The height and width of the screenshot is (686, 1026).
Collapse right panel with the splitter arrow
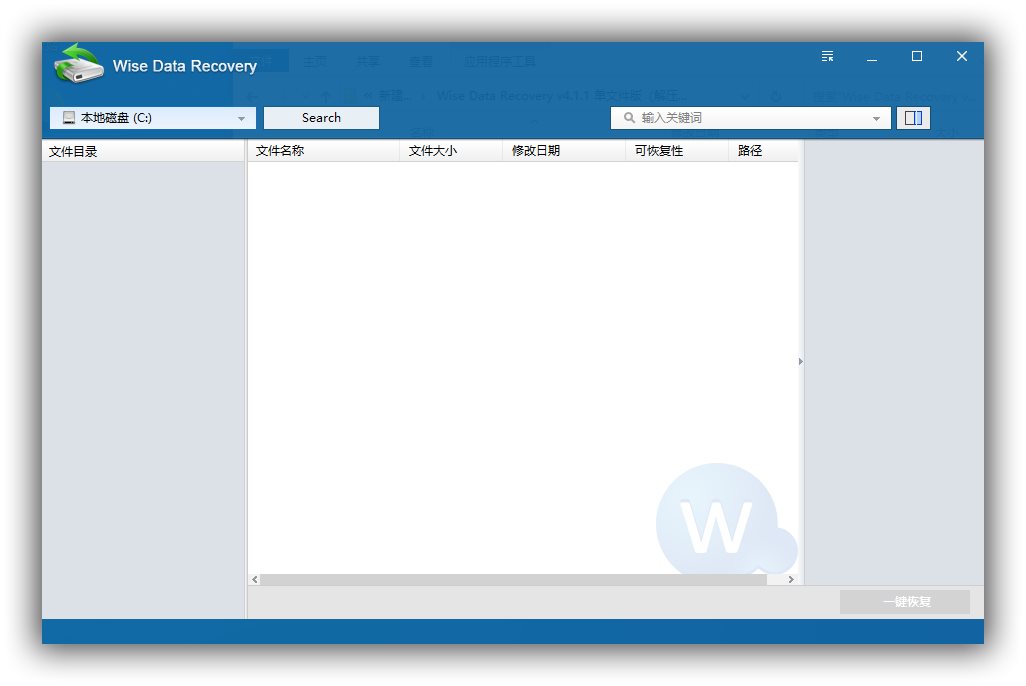click(x=801, y=361)
